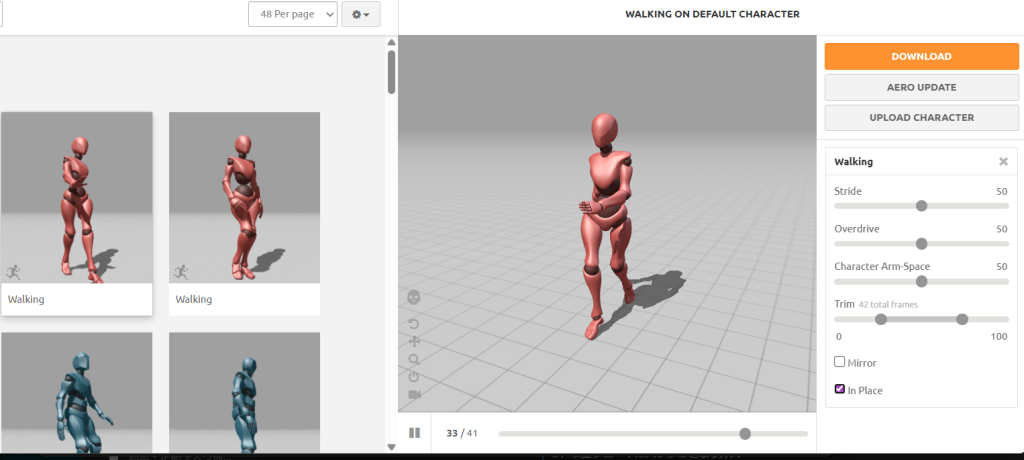Image resolution: width=1024 pixels, height=460 pixels.
Task: Click the power icon in viewport
Action: pyautogui.click(x=414, y=377)
